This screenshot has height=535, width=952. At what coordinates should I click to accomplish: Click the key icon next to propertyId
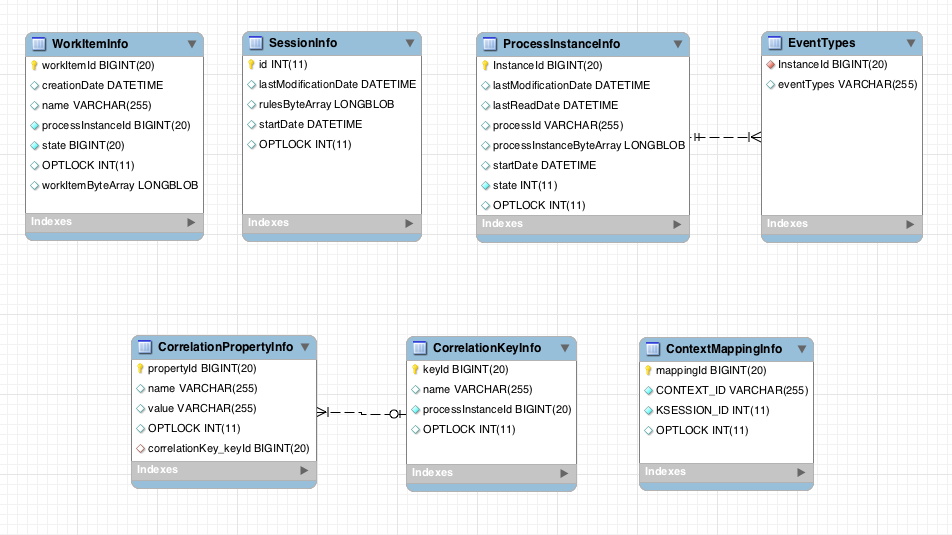click(141, 368)
